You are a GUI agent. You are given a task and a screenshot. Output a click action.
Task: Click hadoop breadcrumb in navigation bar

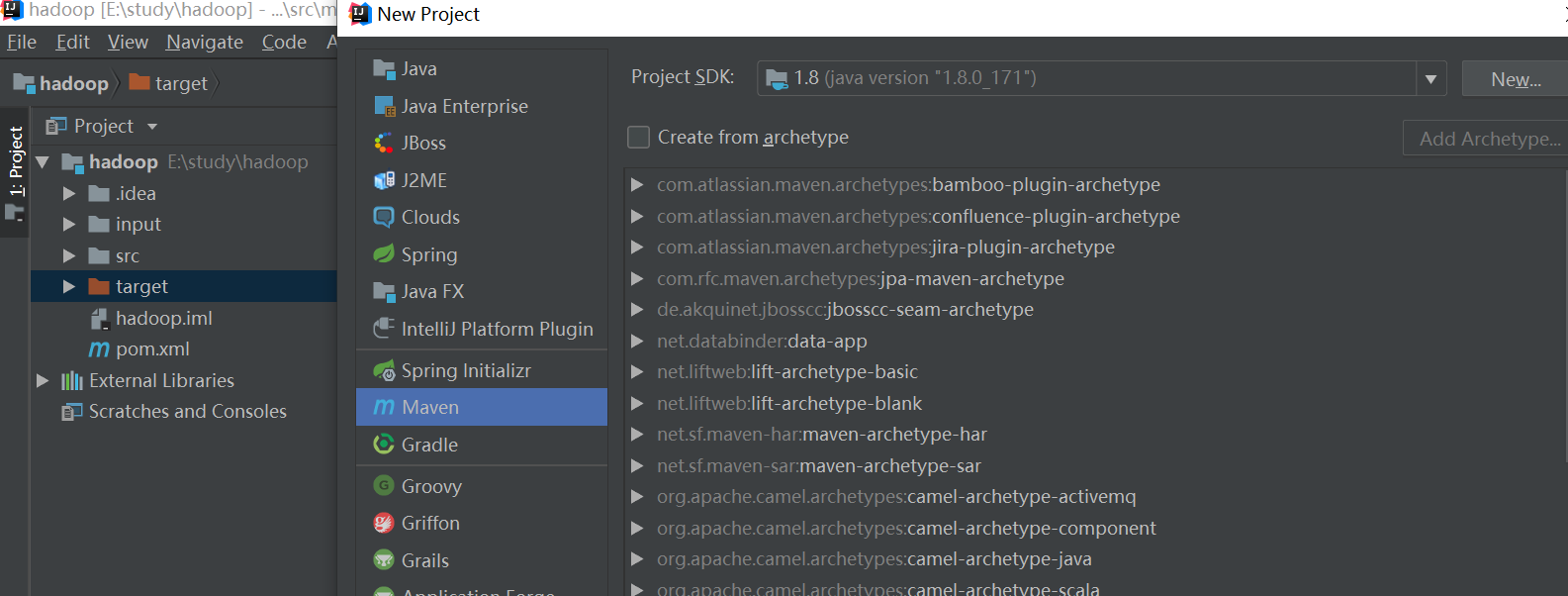61,83
